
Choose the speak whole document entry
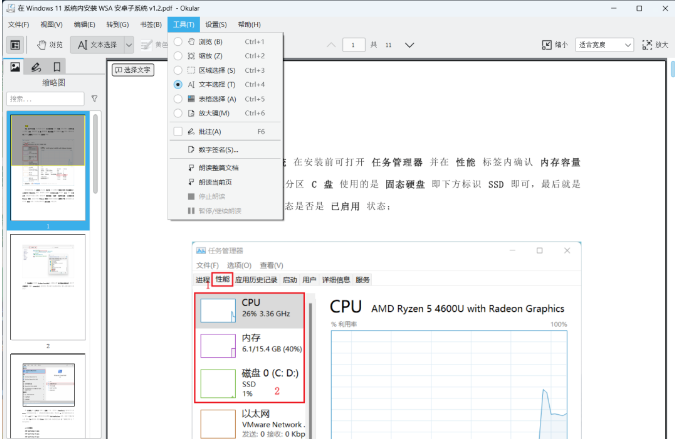pos(226,168)
